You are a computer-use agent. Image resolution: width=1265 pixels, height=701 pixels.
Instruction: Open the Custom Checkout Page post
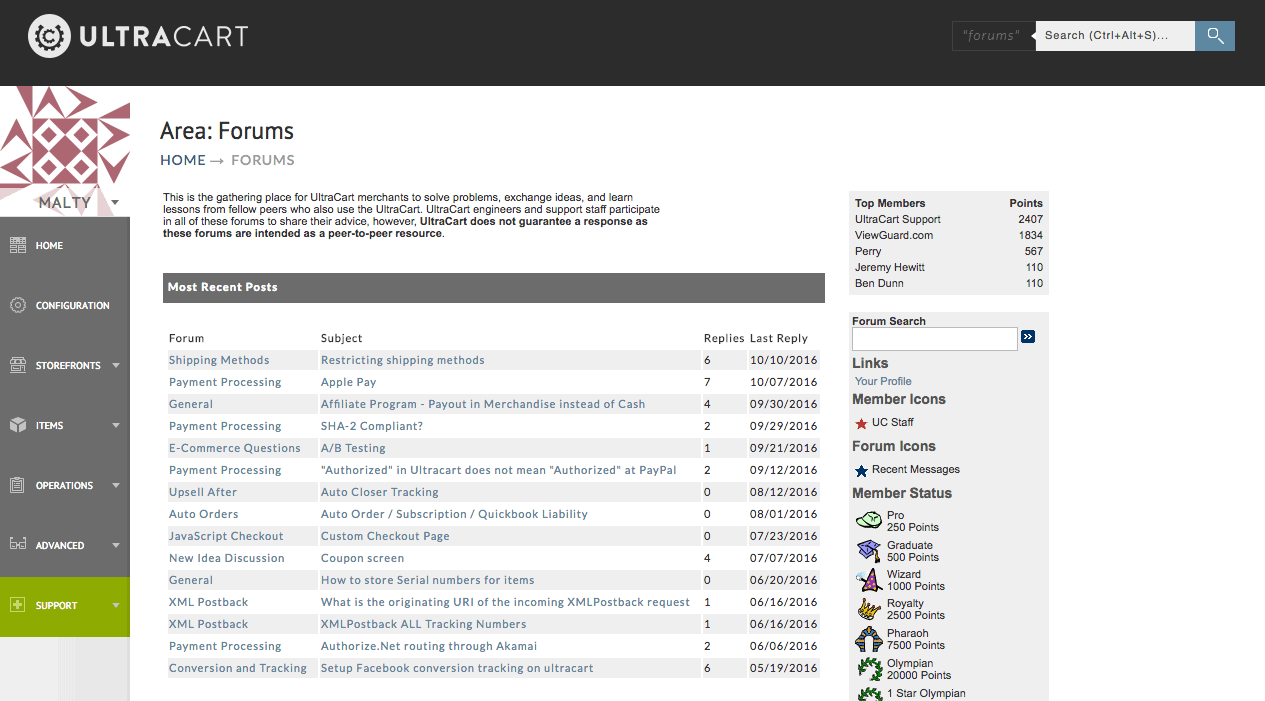385,536
